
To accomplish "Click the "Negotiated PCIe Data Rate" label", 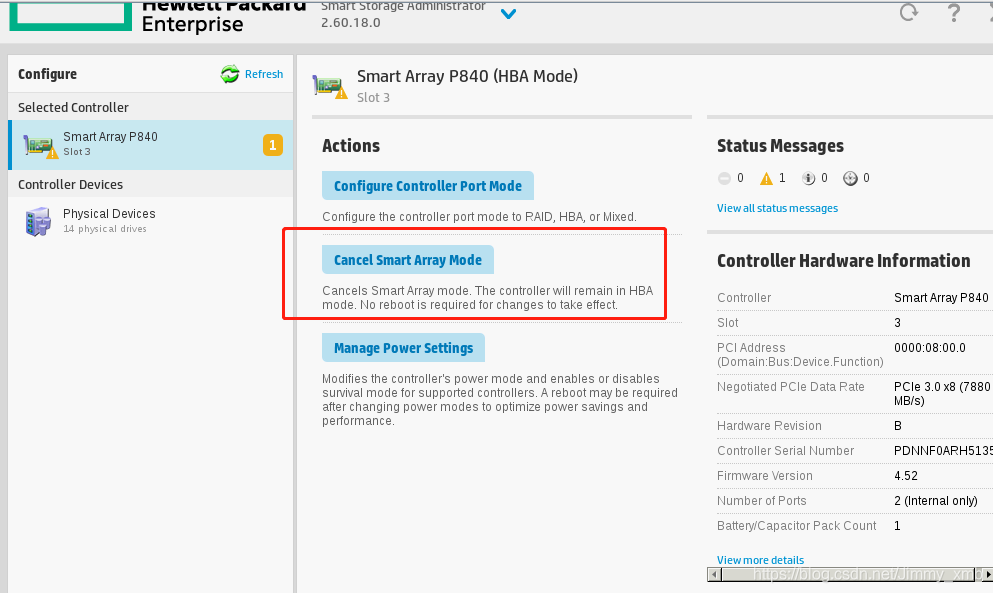I will [x=790, y=386].
